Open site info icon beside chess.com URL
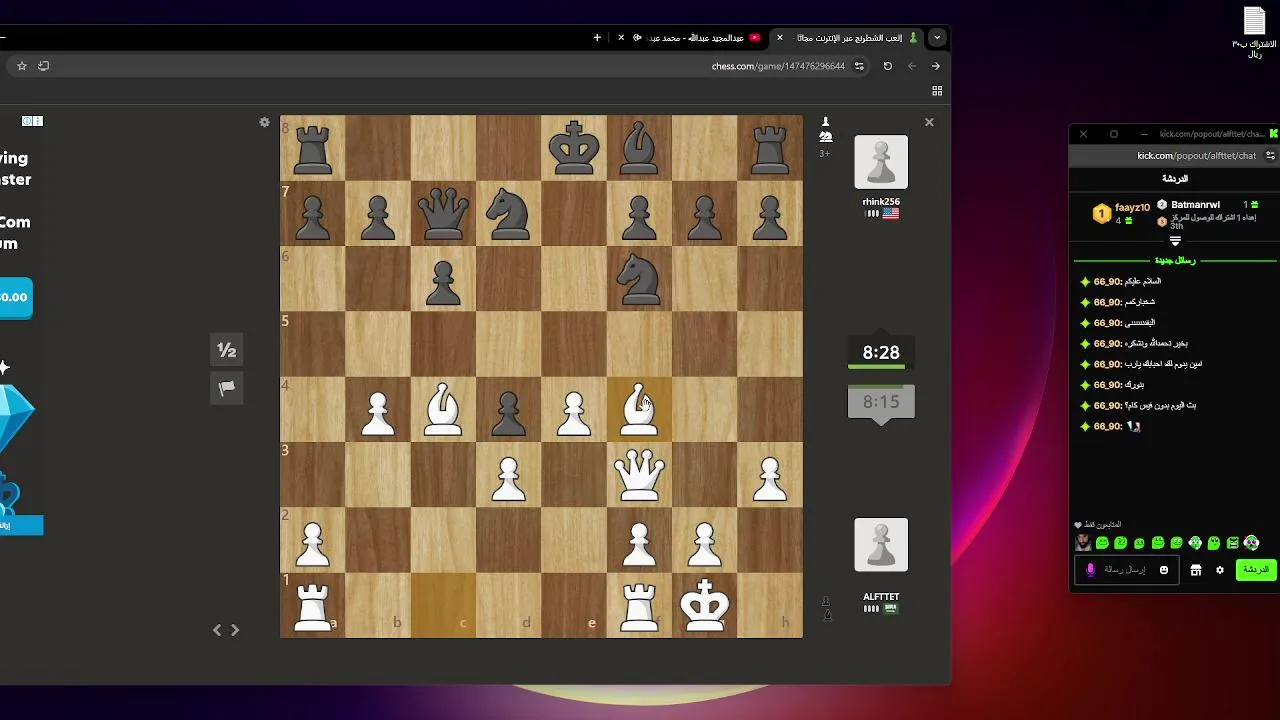 [x=859, y=66]
